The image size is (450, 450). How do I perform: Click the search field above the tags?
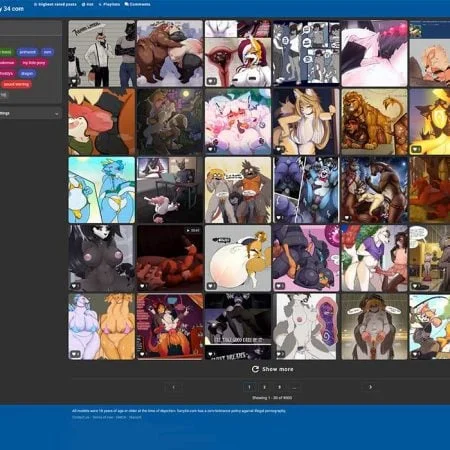click(x=31, y=29)
